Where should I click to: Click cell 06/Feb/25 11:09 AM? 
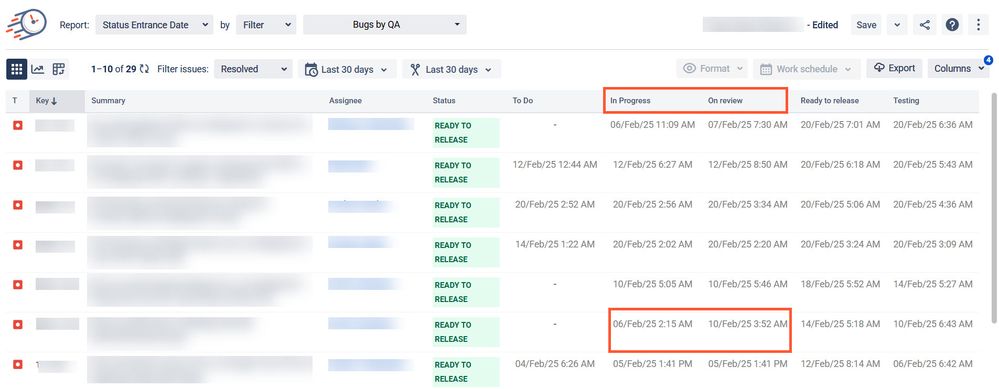[x=652, y=125]
